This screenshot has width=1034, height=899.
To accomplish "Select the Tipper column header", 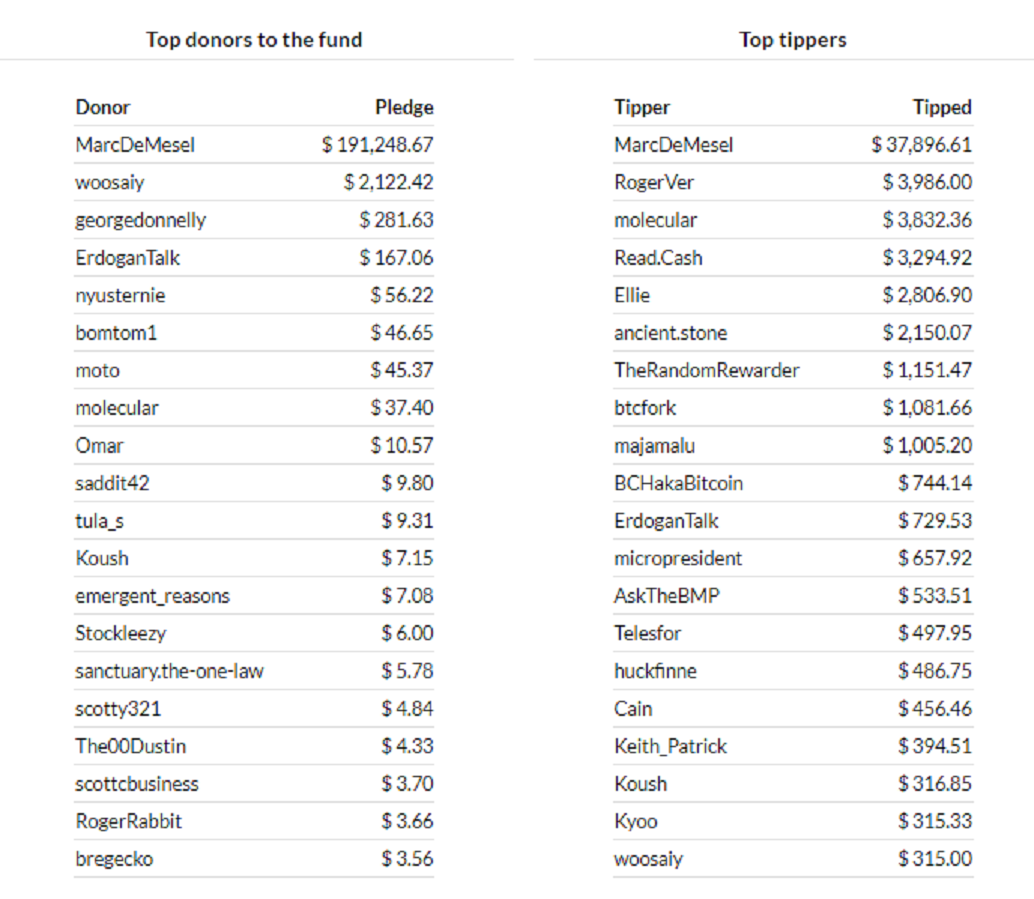I will 642,107.
